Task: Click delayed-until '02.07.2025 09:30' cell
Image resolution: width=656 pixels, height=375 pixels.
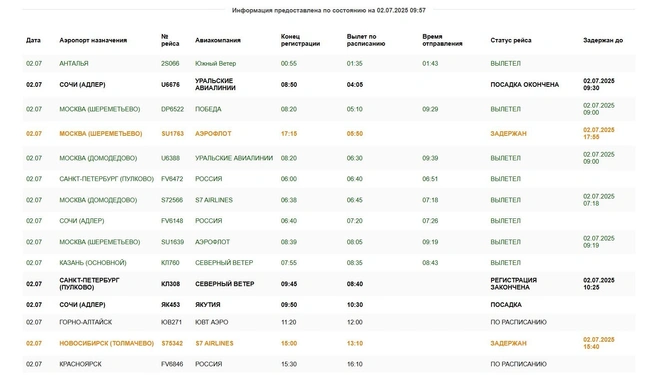Action: click(x=599, y=85)
